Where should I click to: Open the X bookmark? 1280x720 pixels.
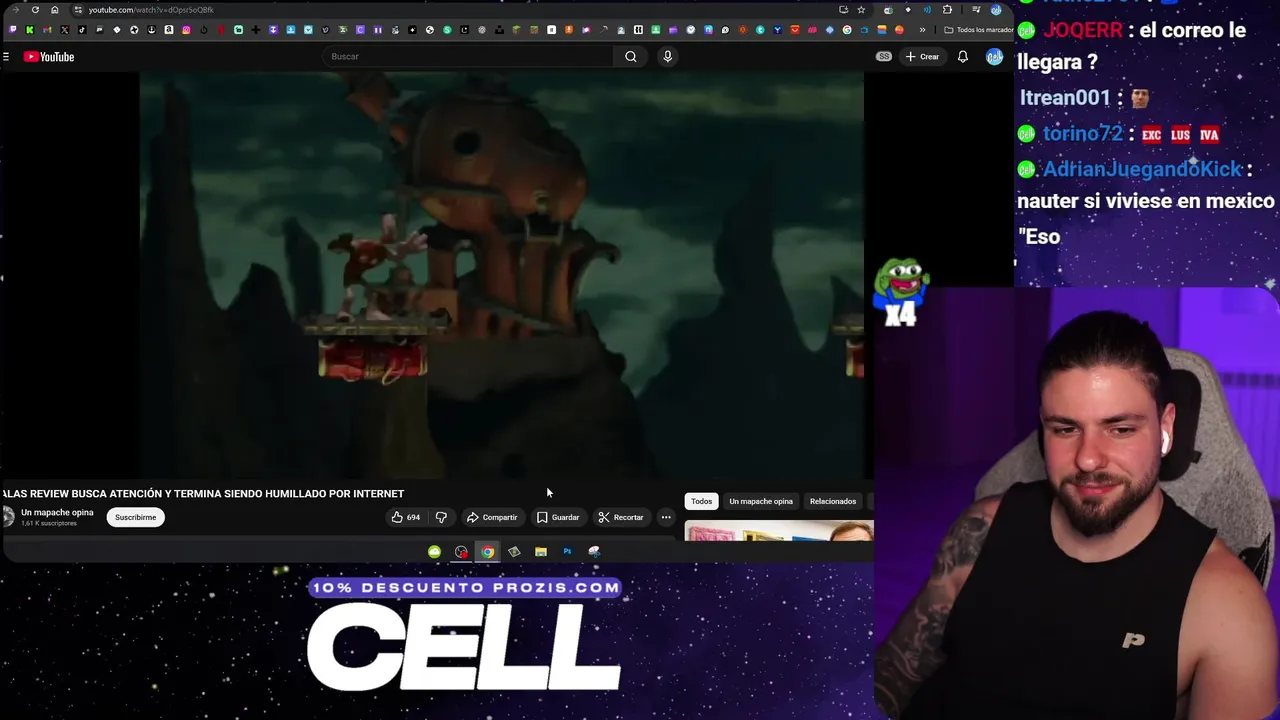click(x=64, y=30)
